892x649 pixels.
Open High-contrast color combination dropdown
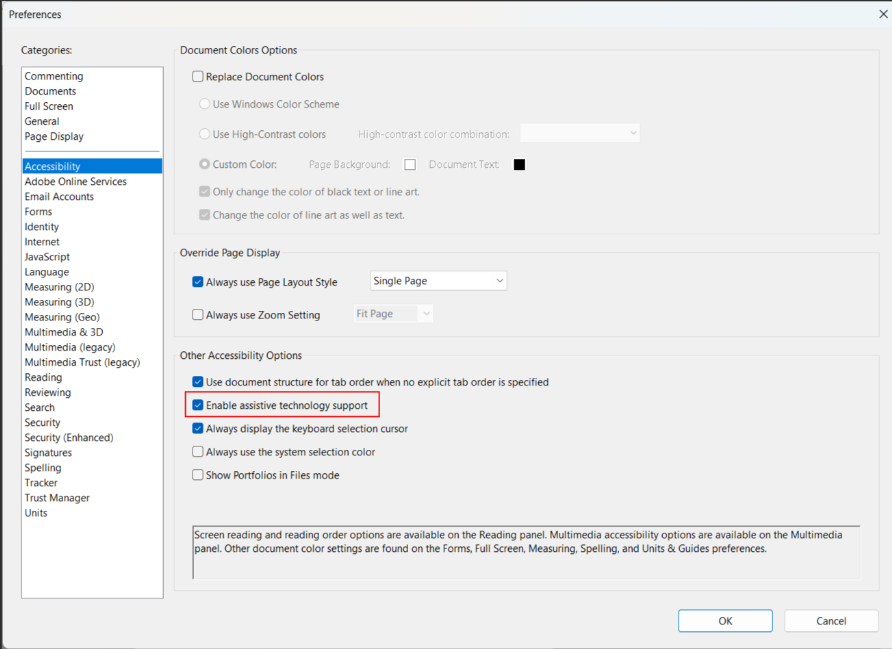click(580, 133)
